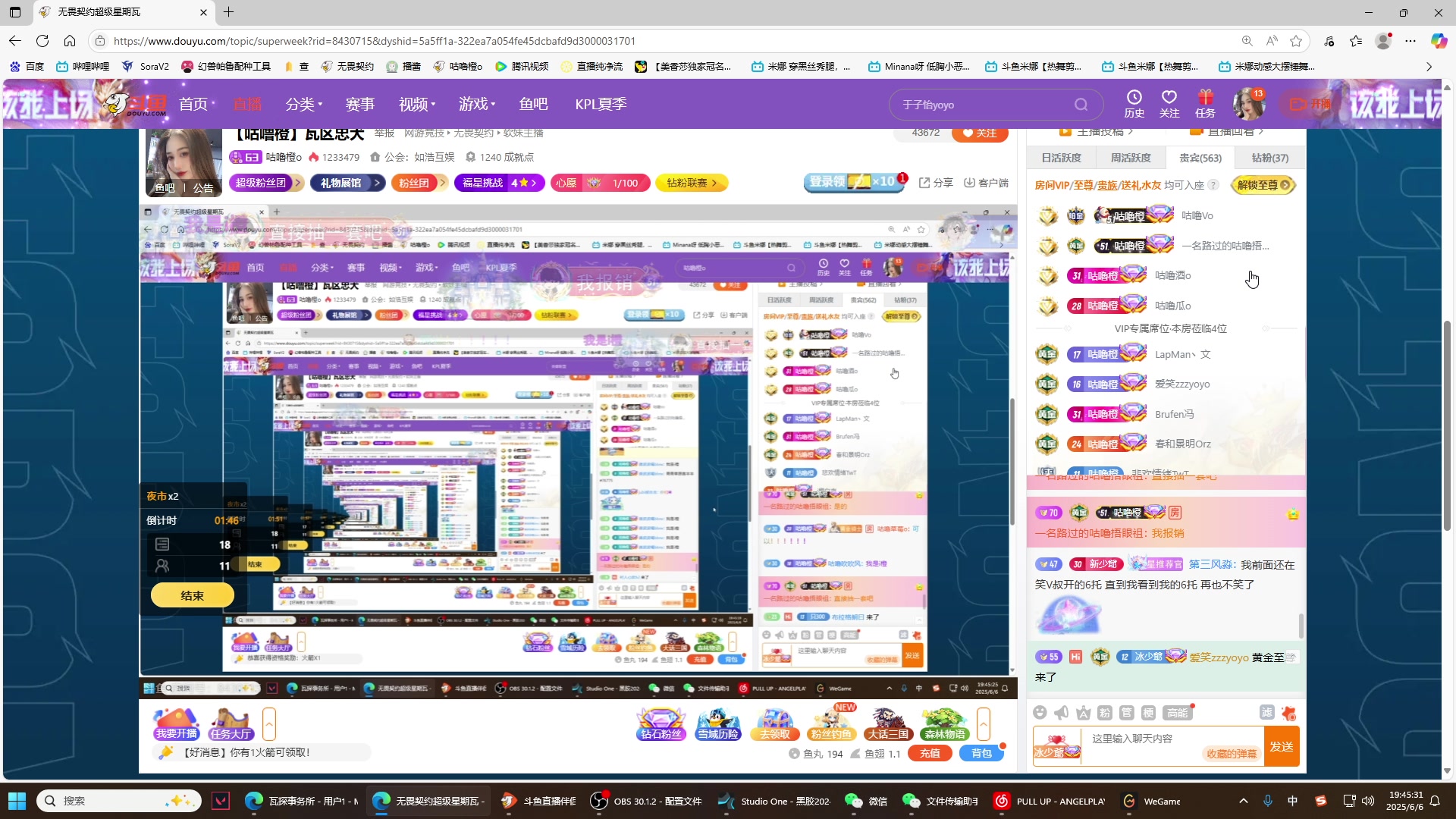The width and height of the screenshot is (1456, 819).
Task: Show hidden tray icons chevron
Action: (x=1244, y=801)
